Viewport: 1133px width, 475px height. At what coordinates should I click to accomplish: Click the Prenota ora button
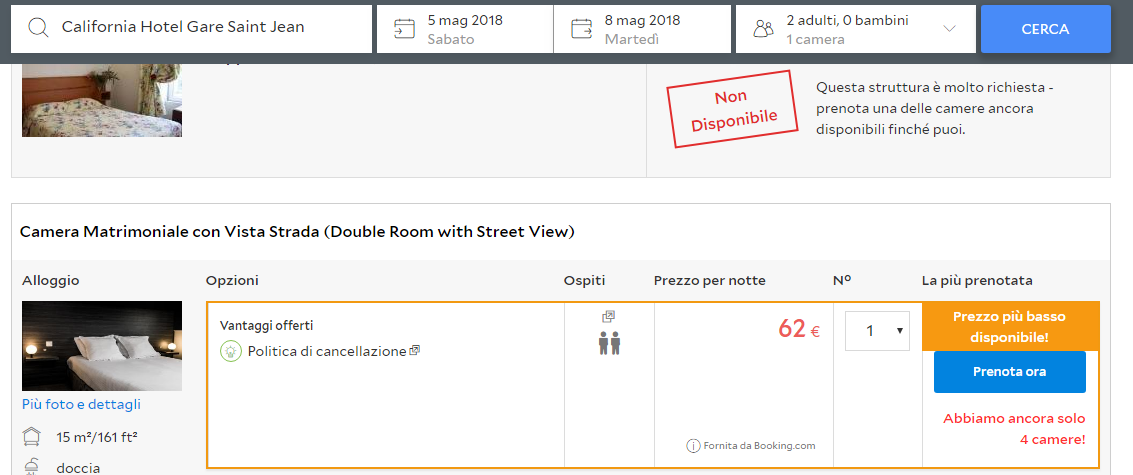point(1009,372)
